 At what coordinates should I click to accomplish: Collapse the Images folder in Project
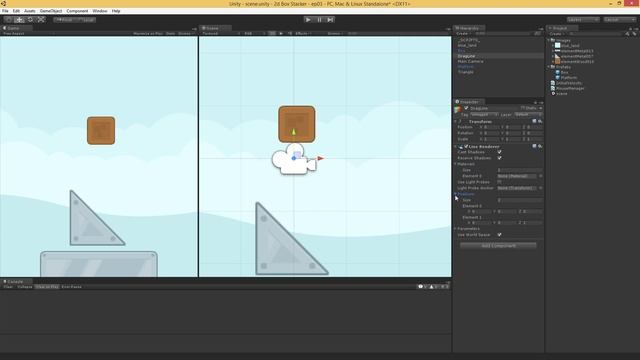coord(549,40)
